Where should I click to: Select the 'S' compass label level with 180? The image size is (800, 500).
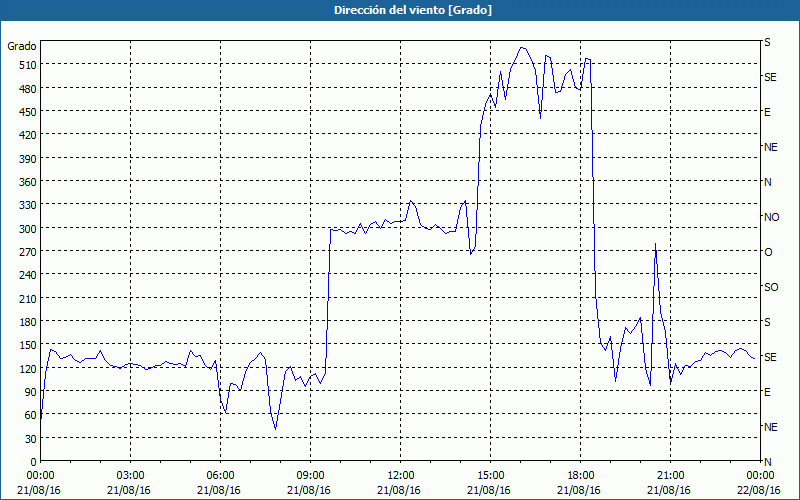tap(767, 322)
